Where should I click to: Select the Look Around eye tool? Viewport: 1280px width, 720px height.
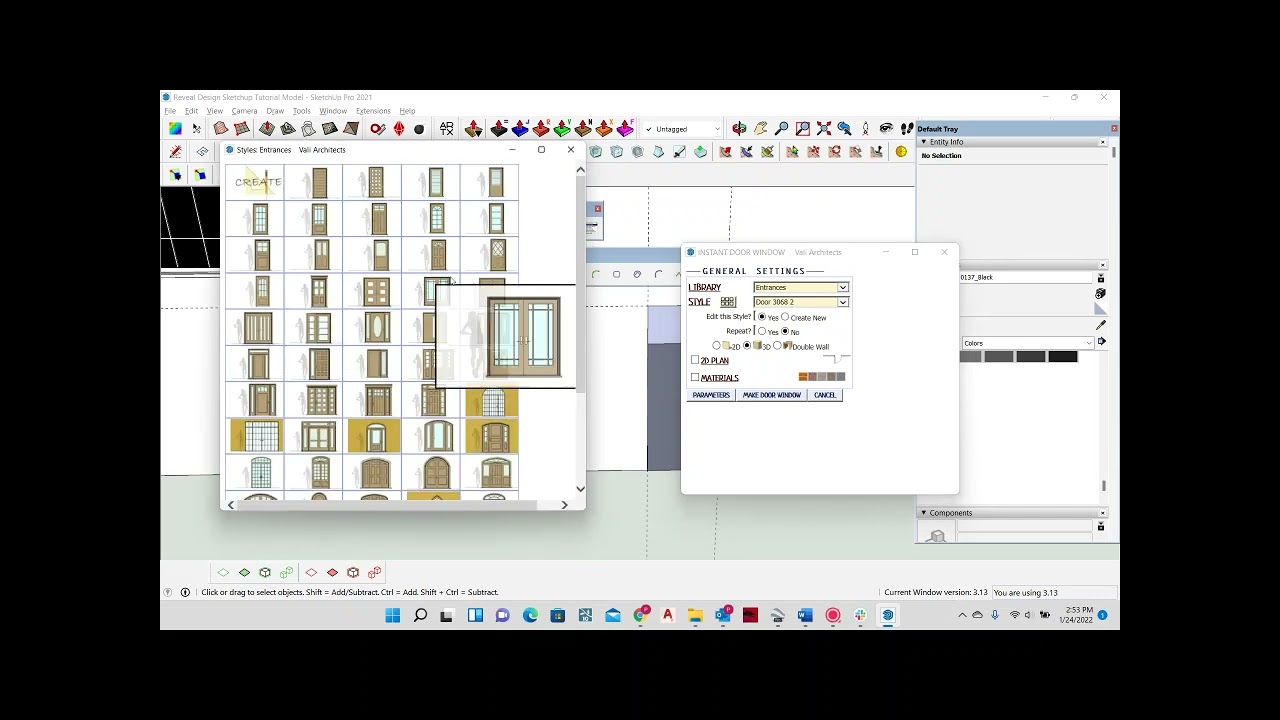tap(886, 129)
